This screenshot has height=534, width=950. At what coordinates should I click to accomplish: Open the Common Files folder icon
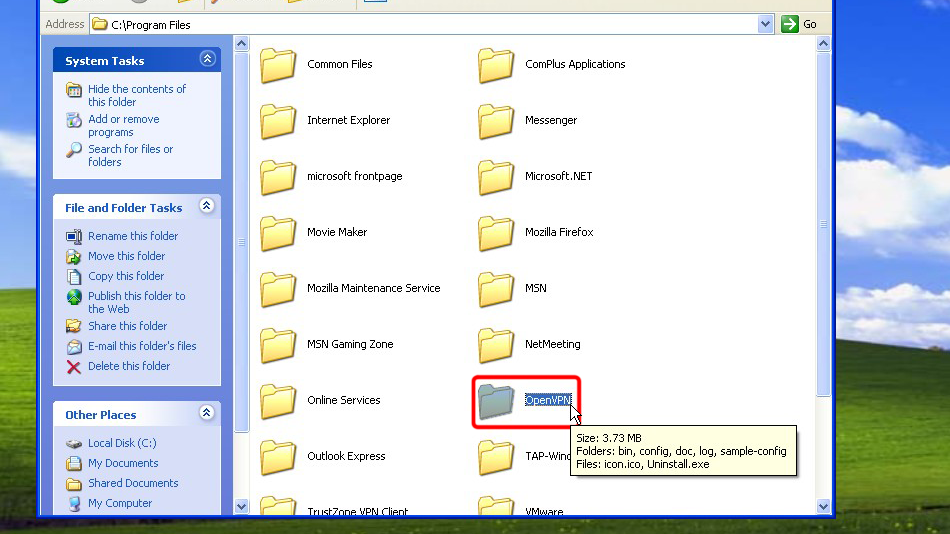click(279, 65)
